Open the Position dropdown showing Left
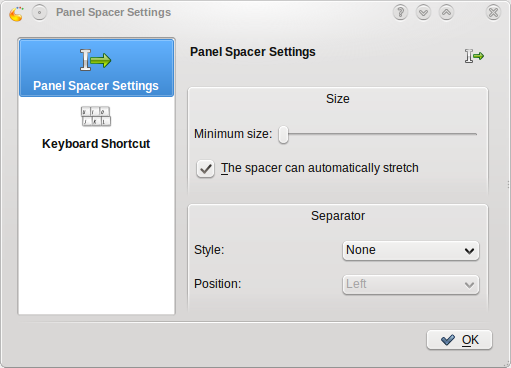 (411, 284)
